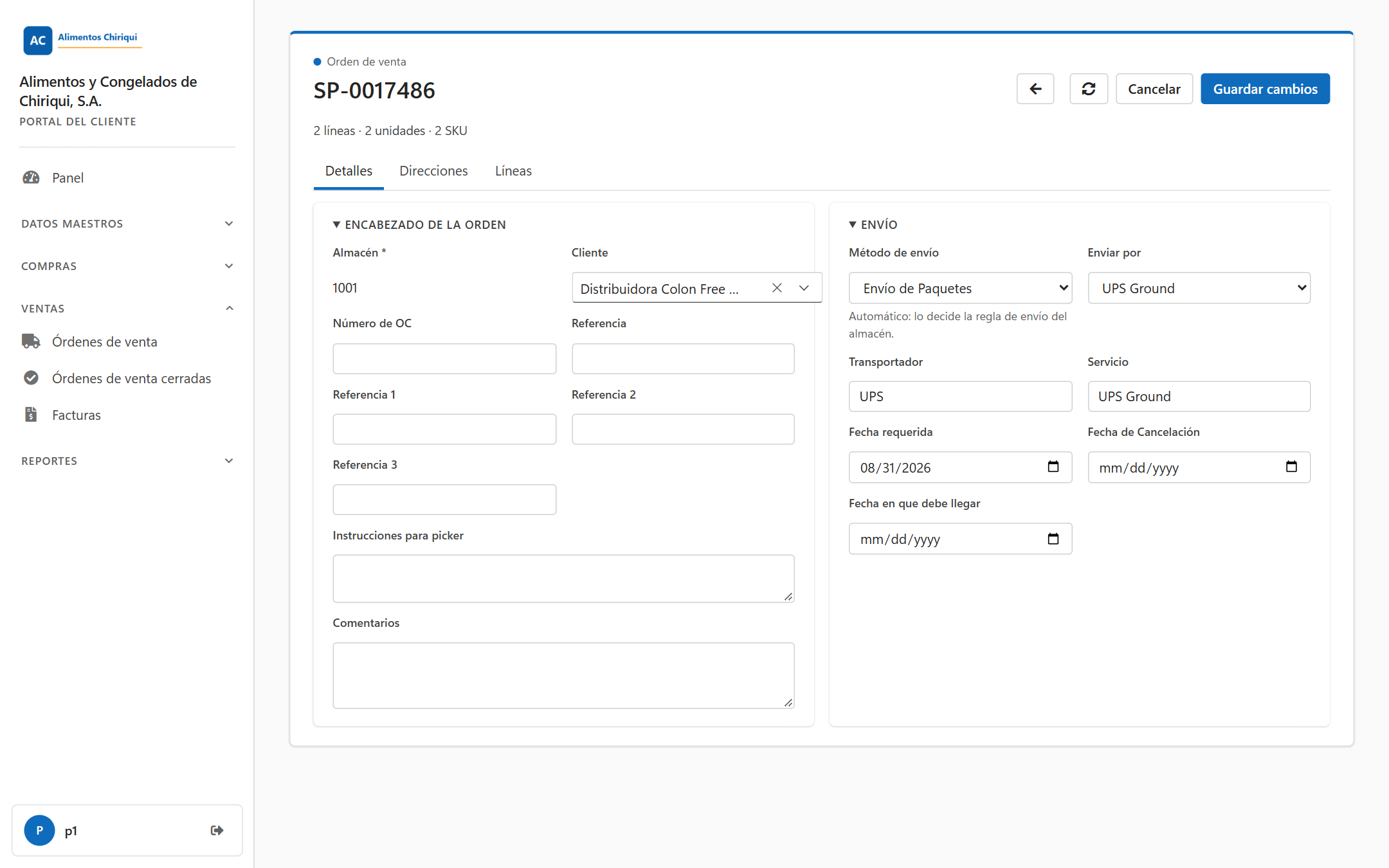Click the Número de OC input field
The width and height of the screenshot is (1389, 868).
[444, 358]
